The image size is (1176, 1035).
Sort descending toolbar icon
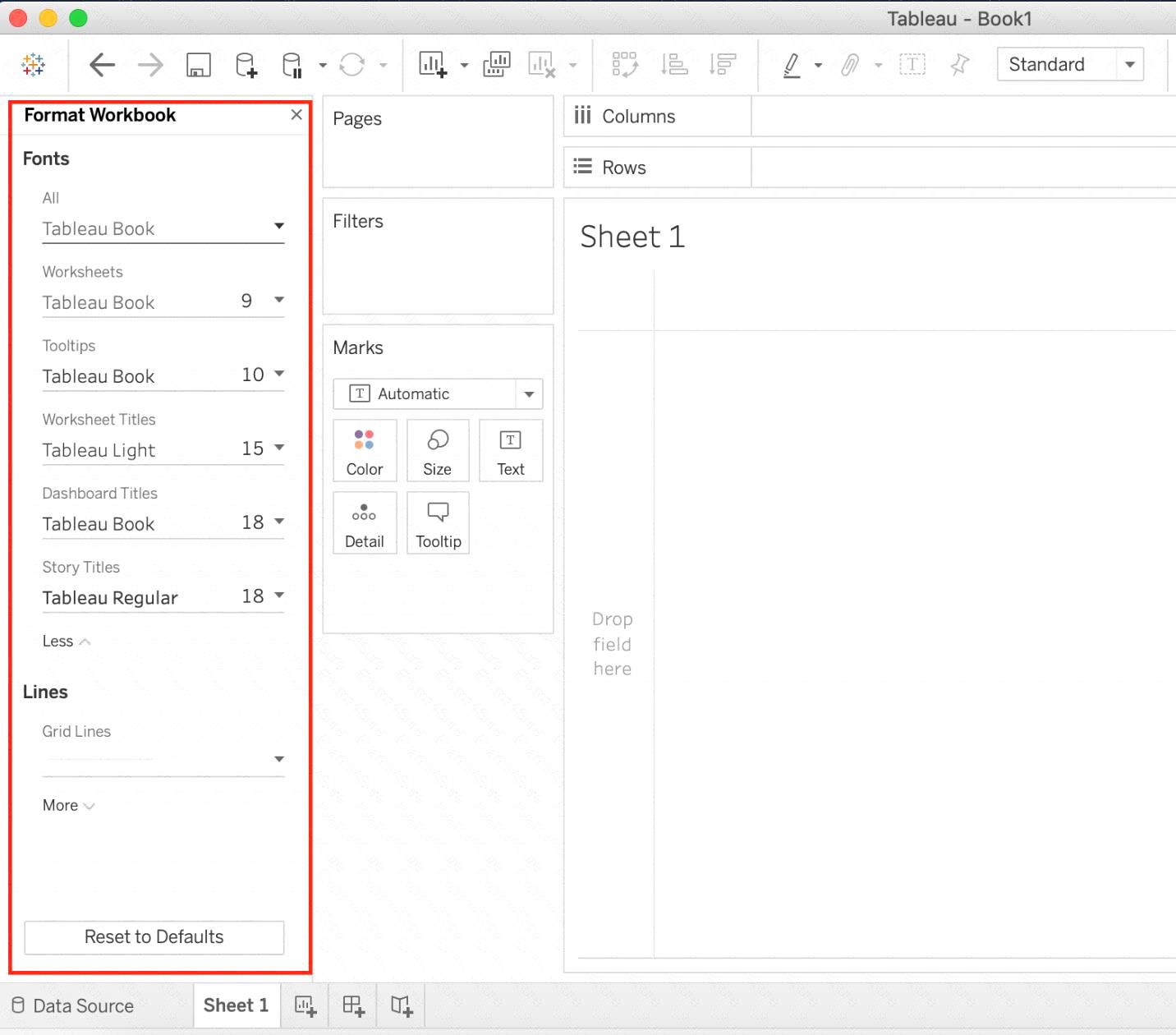(723, 64)
